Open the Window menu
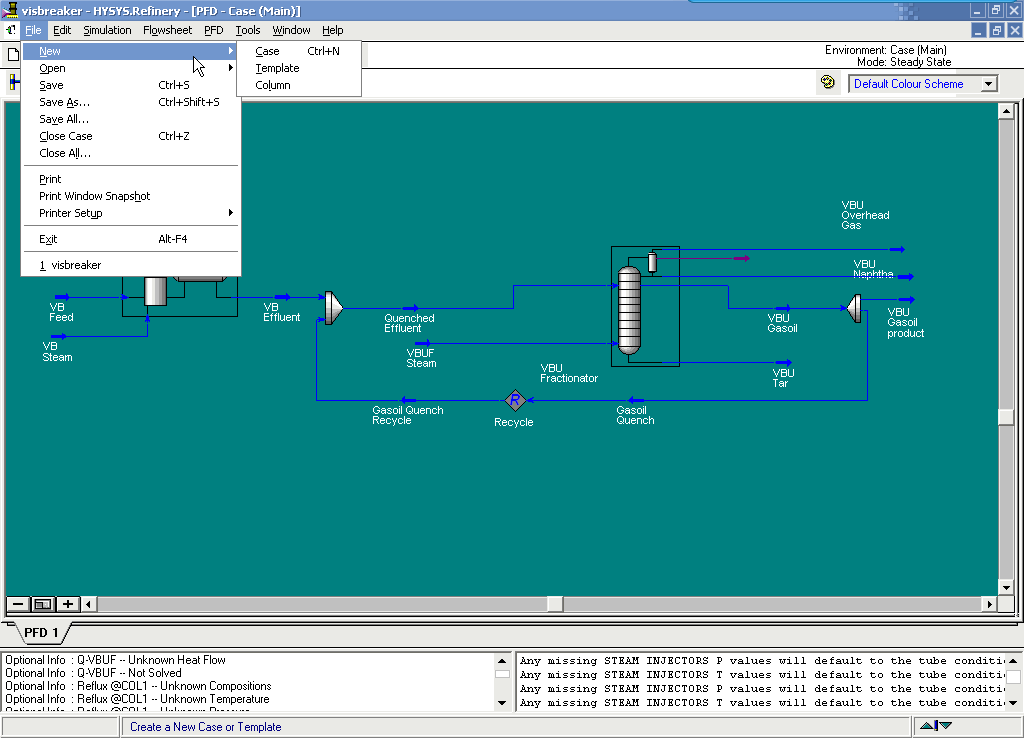1024x738 pixels. [x=291, y=30]
